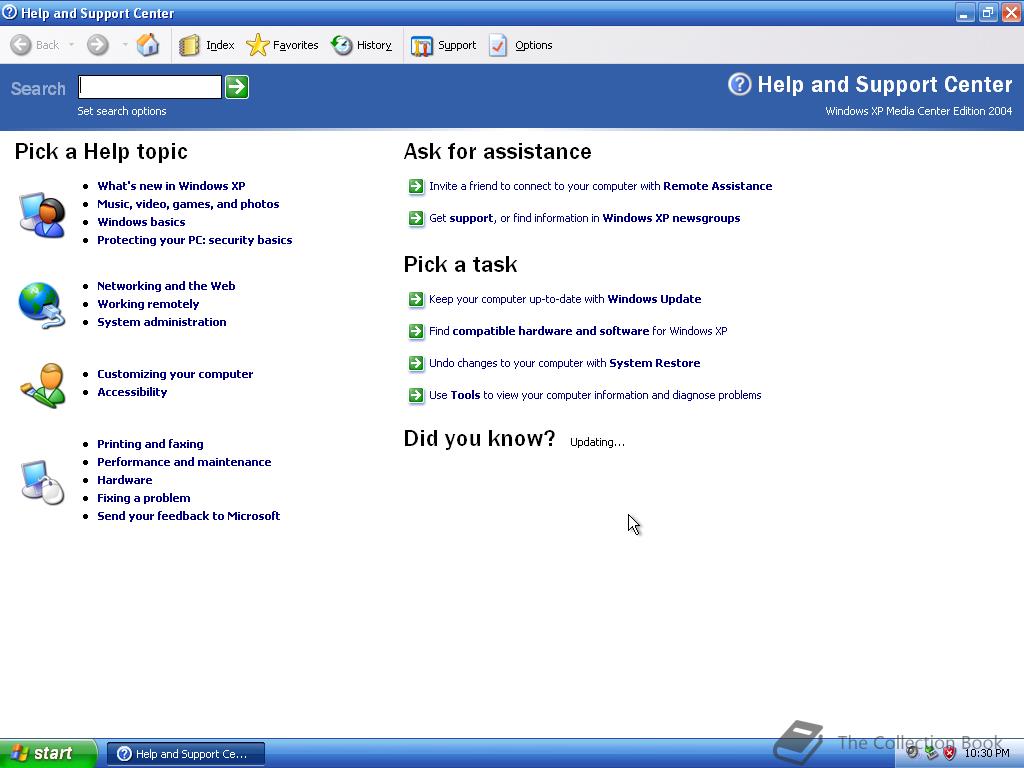Open the System administration topic
Screen dimensions: 1024x768
pyautogui.click(x=162, y=322)
